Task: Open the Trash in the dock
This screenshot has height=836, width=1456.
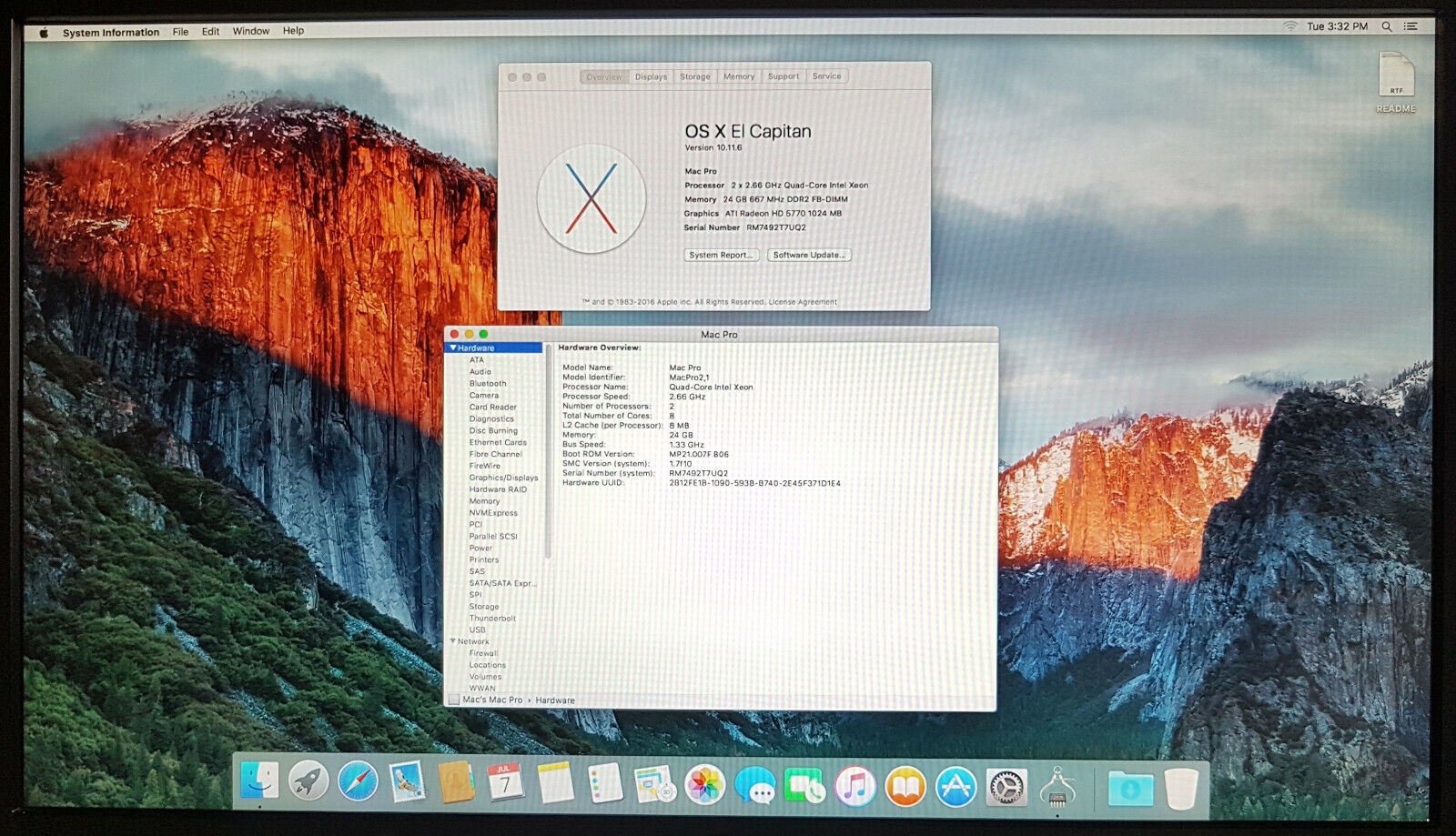Action: 1181,789
